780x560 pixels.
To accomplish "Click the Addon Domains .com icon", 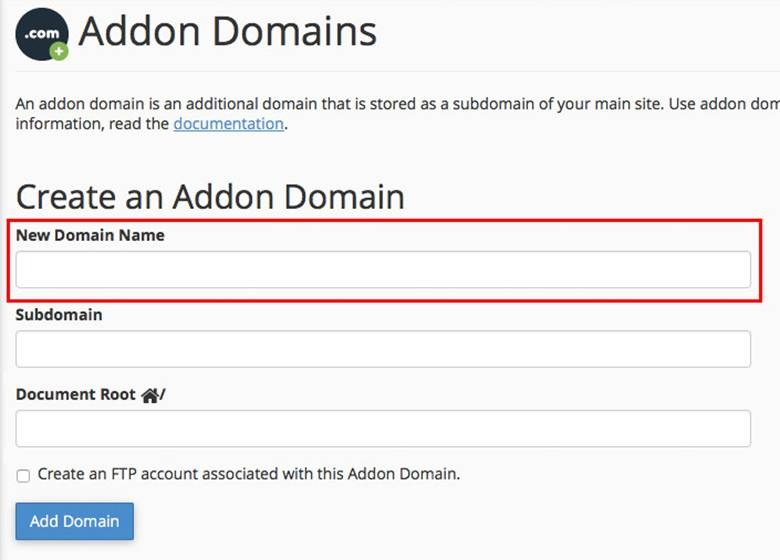I will (x=40, y=32).
